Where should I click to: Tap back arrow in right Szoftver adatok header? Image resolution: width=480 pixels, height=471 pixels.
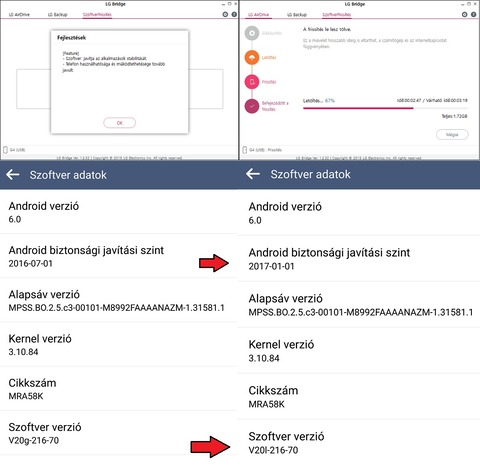(x=253, y=174)
